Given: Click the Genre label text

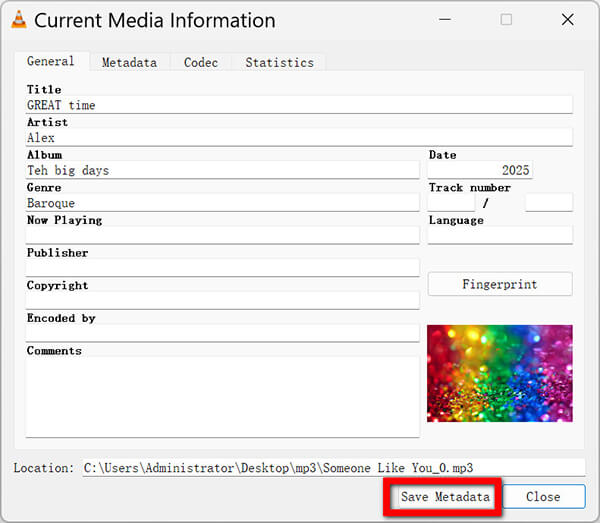Looking at the screenshot, I should [x=44, y=187].
